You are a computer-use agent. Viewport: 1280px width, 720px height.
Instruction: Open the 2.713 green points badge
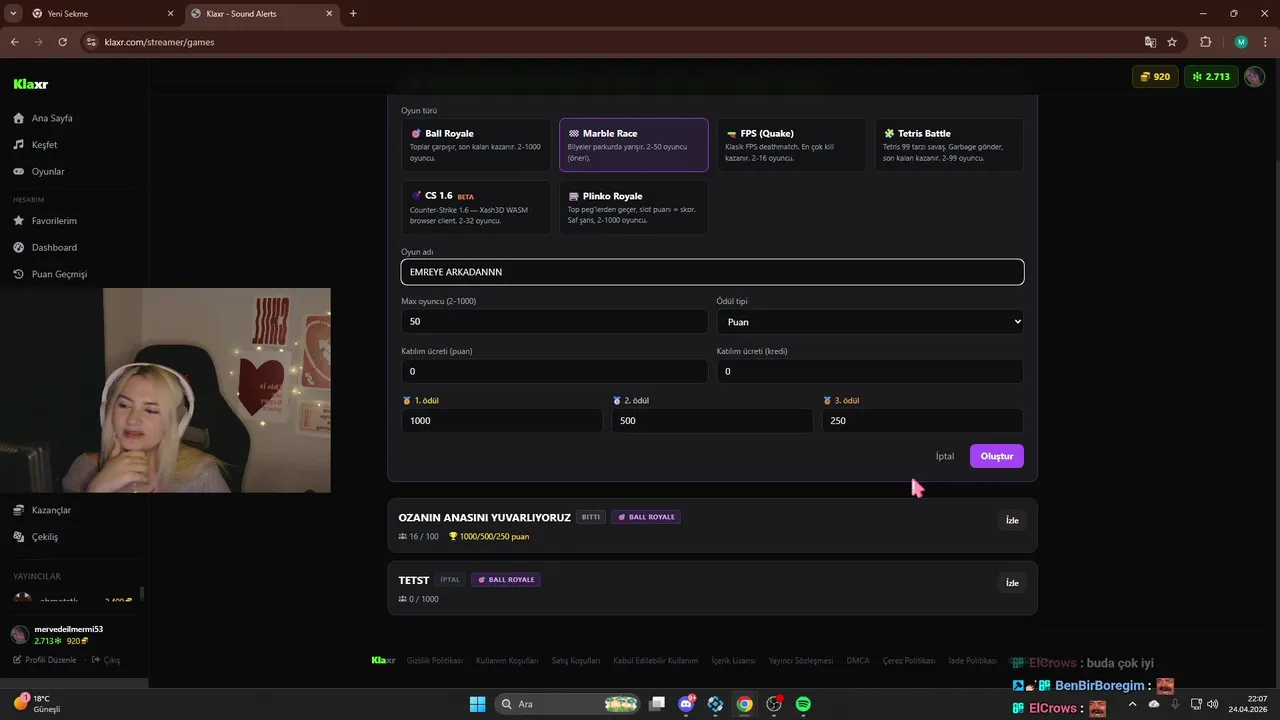(1211, 77)
